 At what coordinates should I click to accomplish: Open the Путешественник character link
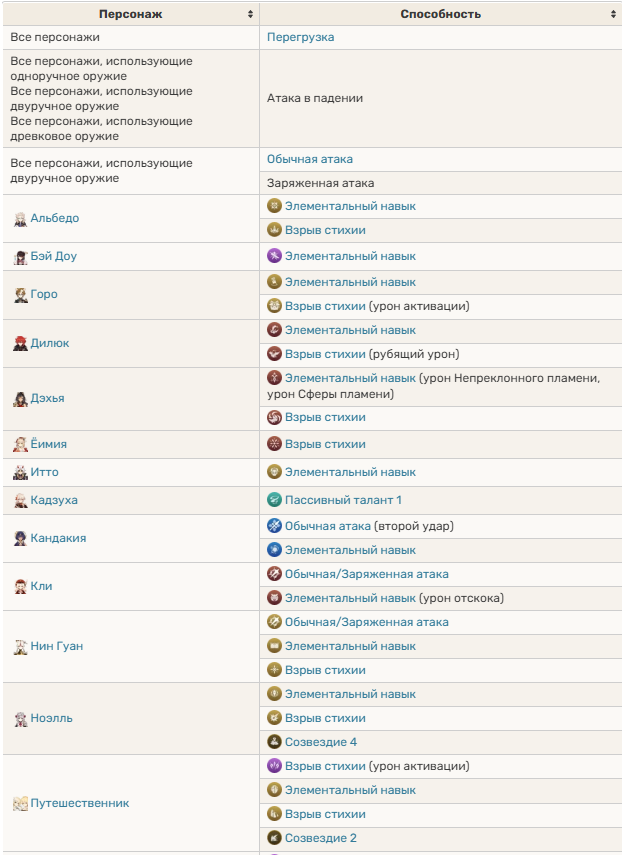click(x=80, y=803)
